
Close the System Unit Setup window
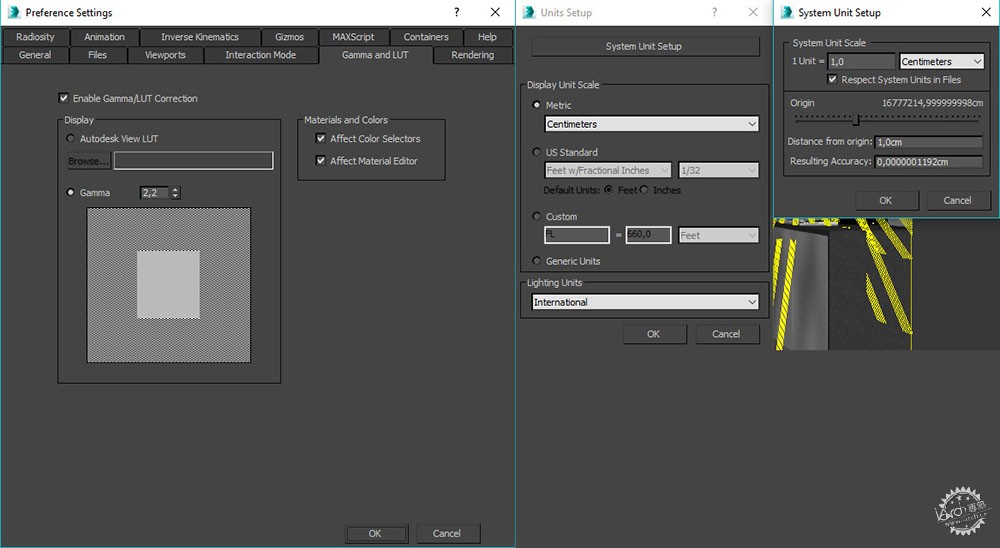coord(985,12)
